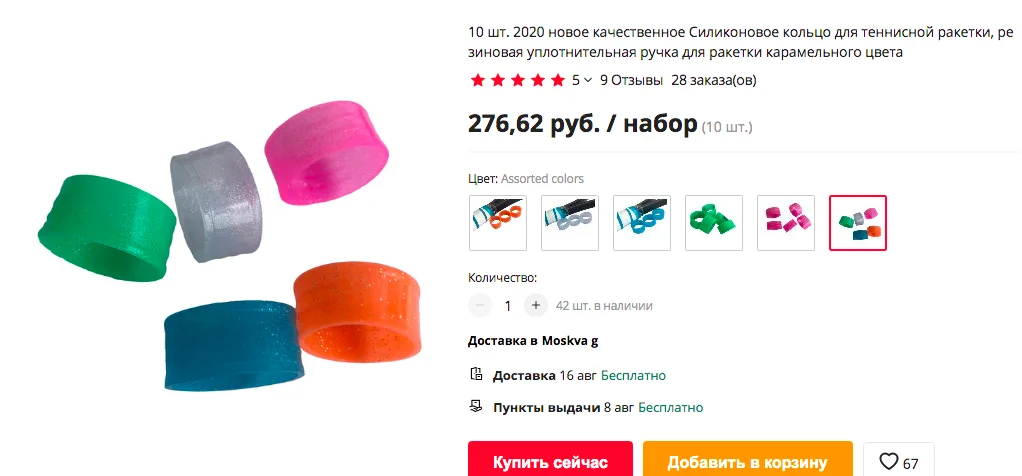Click Добавить в корзину button
Screen dimensions: 1022x476
pyautogui.click(x=748, y=462)
